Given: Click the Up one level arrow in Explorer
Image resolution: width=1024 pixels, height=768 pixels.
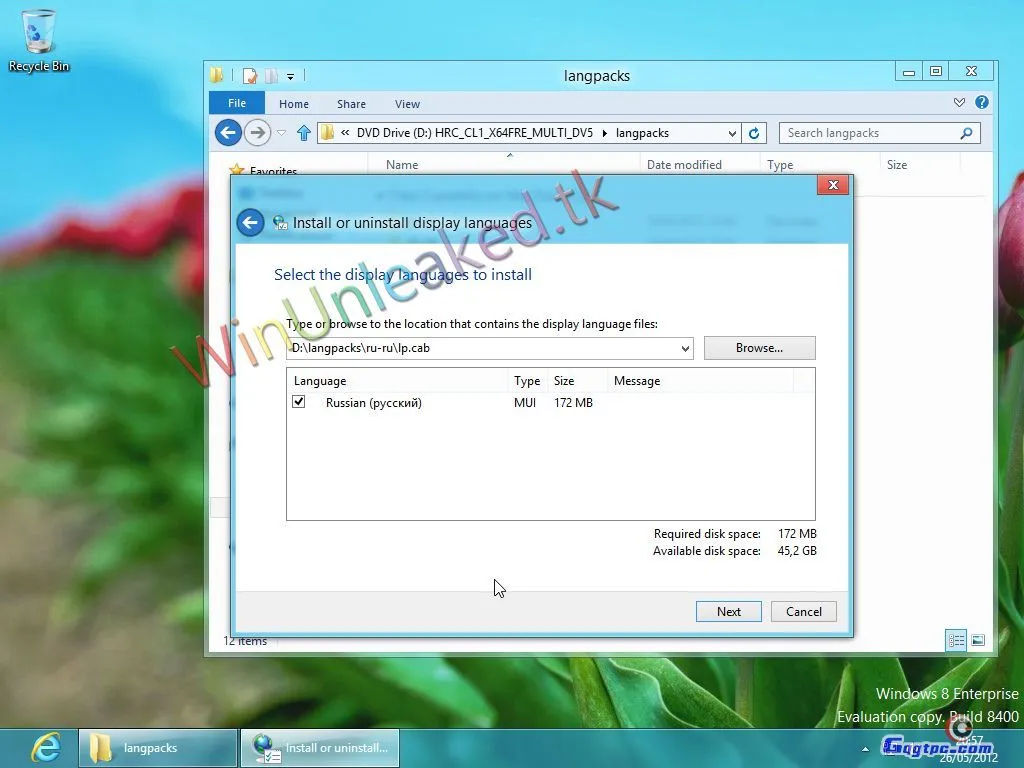Looking at the screenshot, I should point(304,133).
